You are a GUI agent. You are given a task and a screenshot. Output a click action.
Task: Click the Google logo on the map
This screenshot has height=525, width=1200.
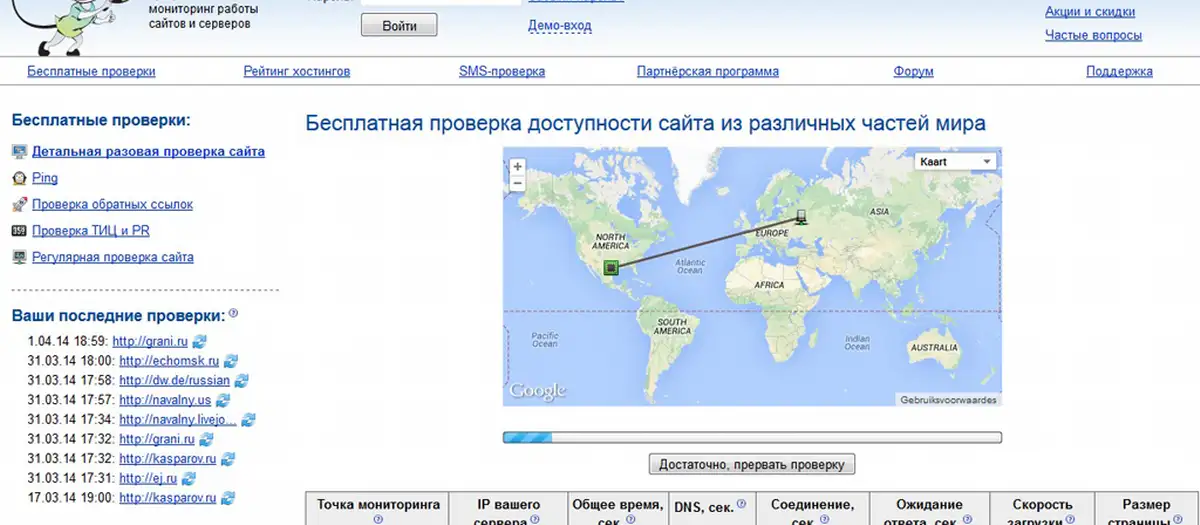click(538, 391)
